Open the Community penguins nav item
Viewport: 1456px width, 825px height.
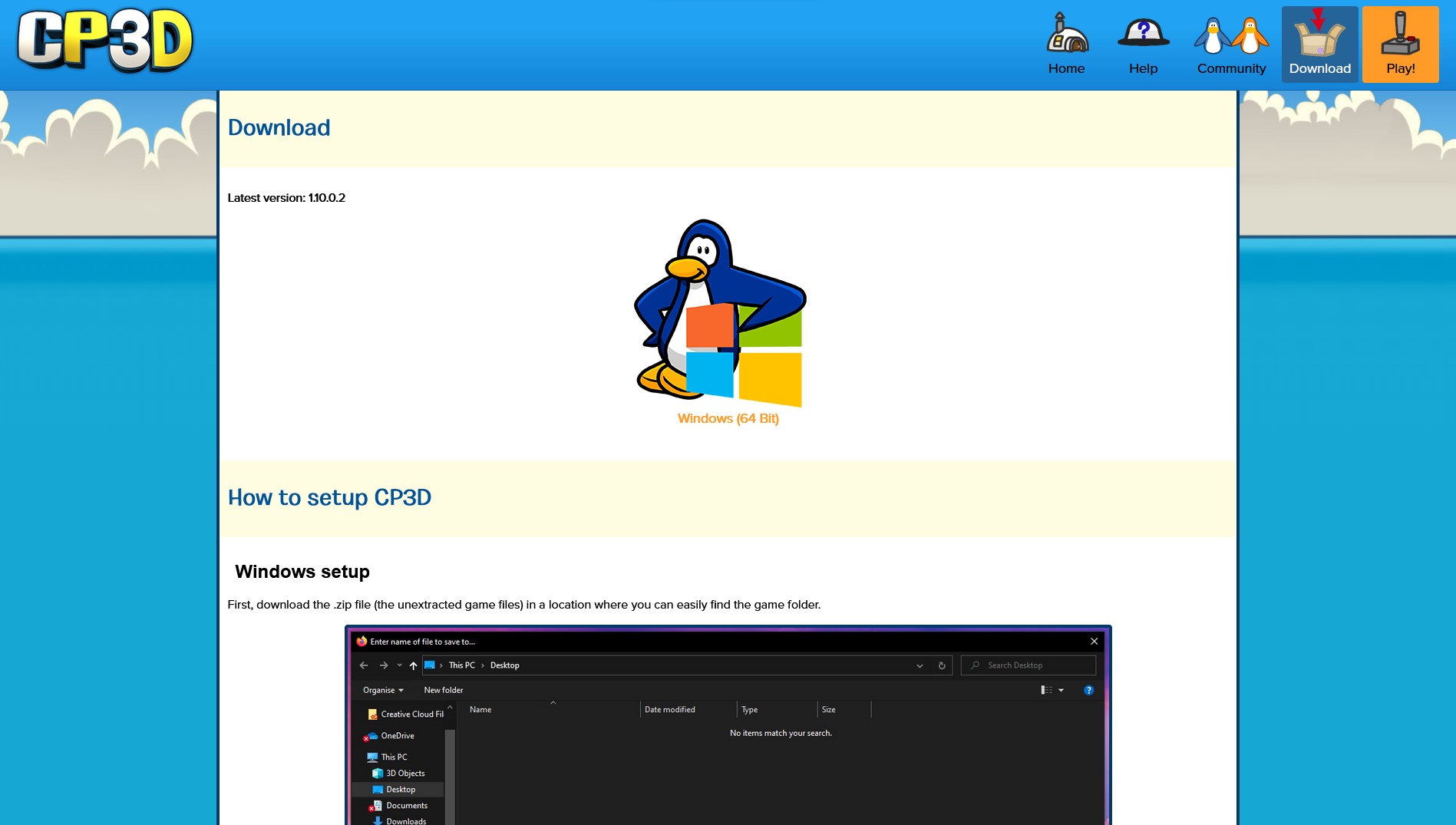[x=1231, y=45]
